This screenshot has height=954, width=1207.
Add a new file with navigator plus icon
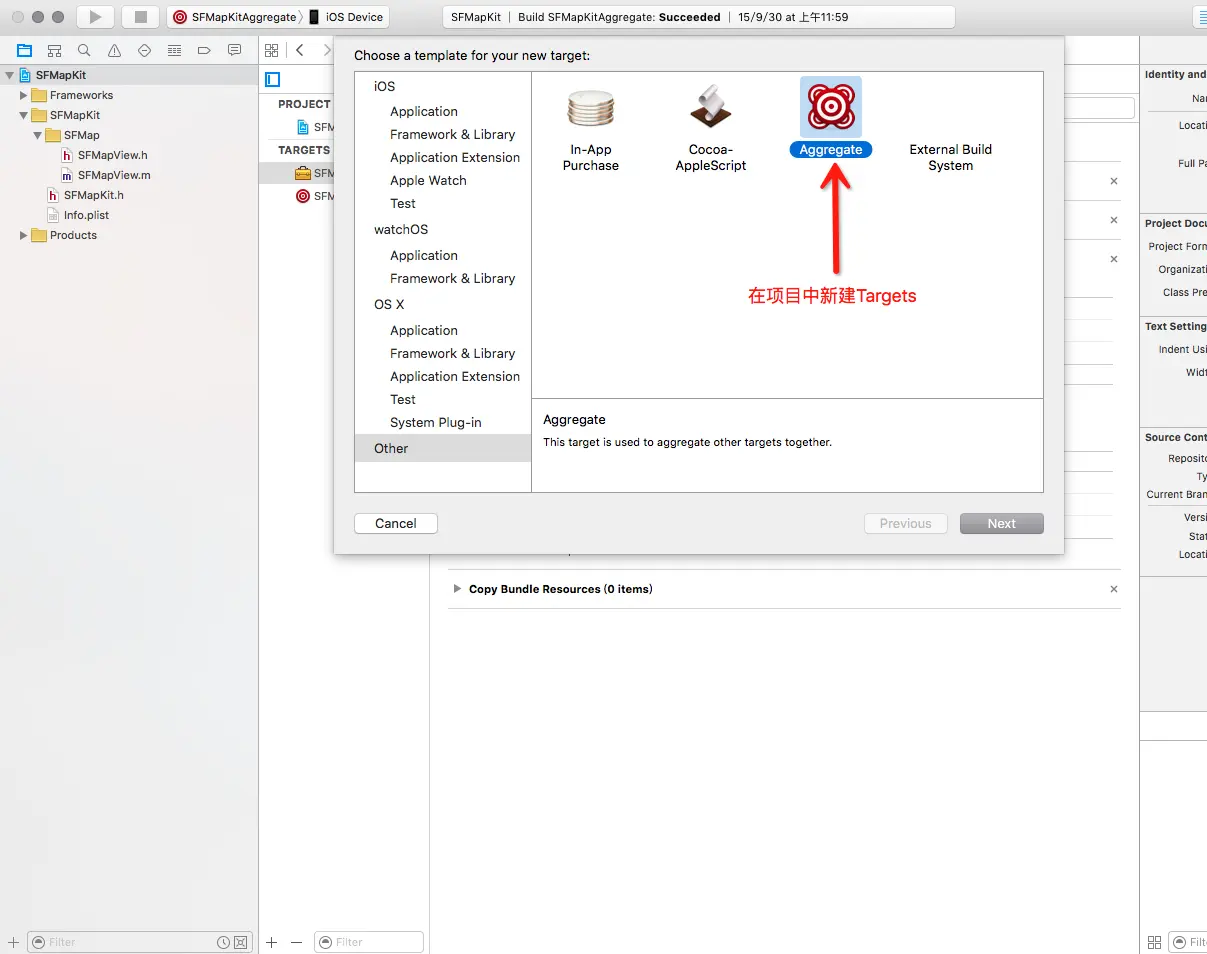coord(13,942)
